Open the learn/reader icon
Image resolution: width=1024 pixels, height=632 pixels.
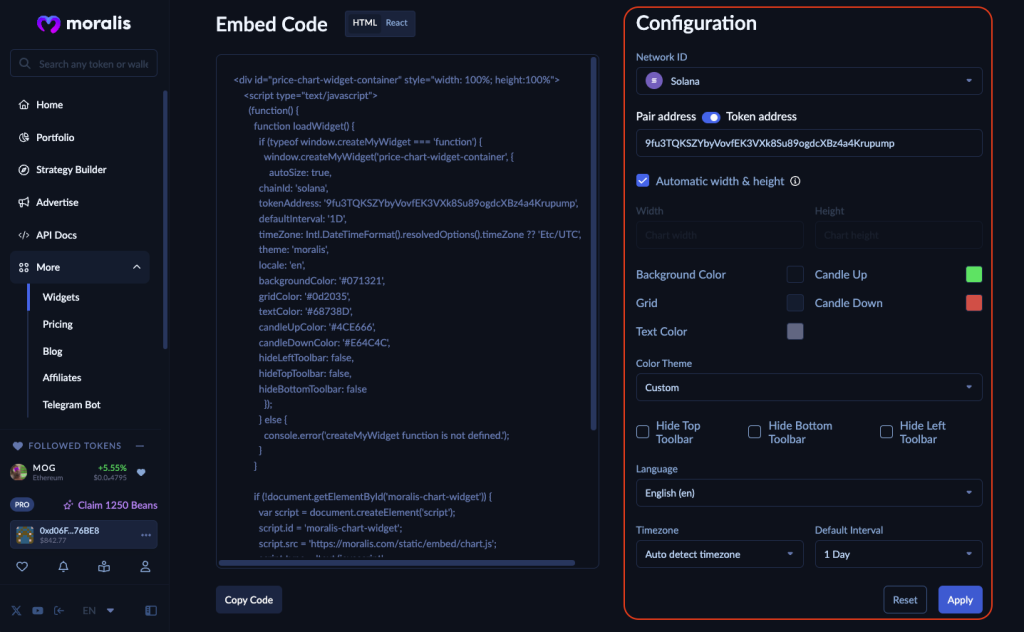(104, 567)
